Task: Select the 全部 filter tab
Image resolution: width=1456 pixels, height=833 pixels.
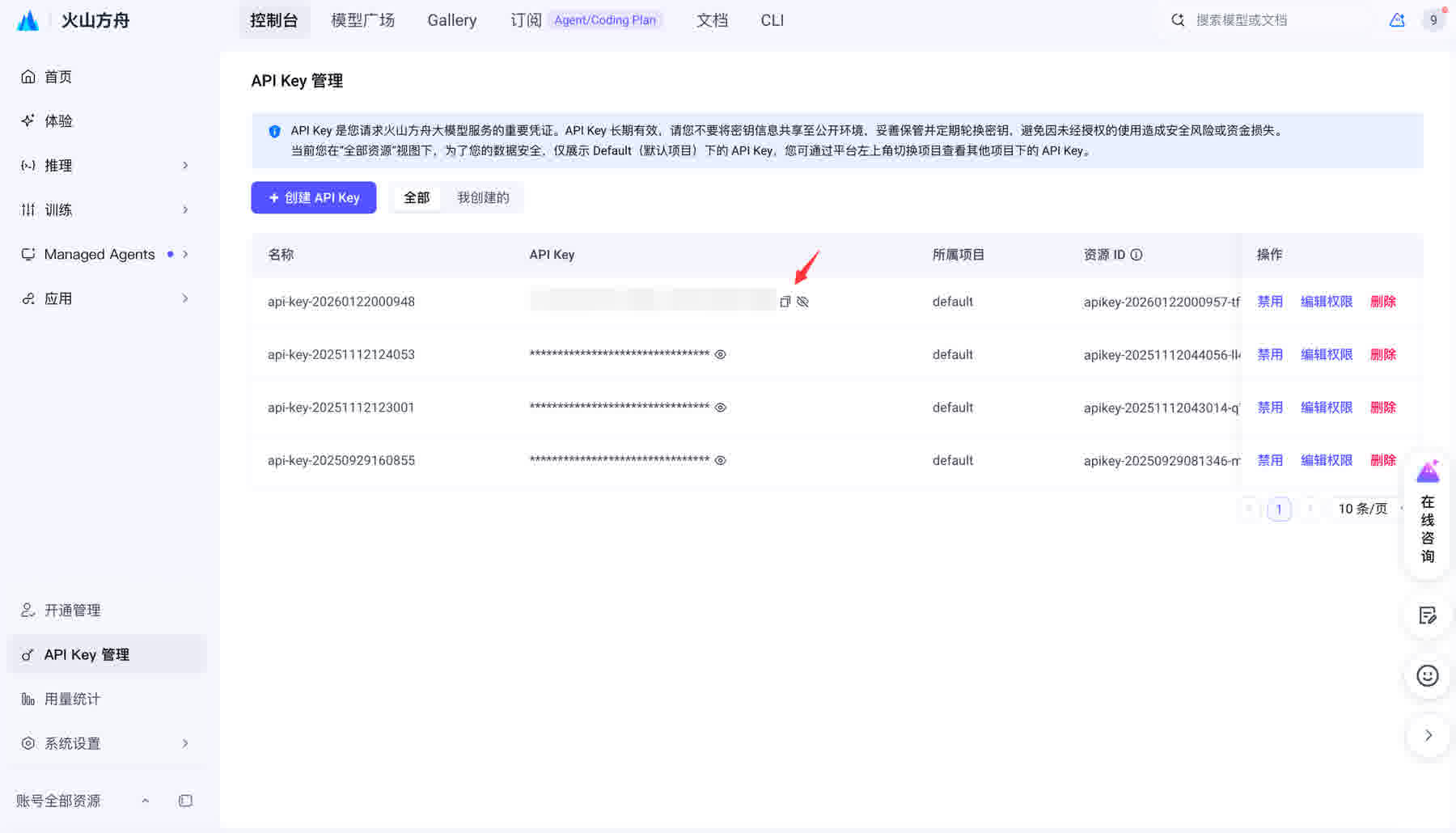Action: click(417, 198)
